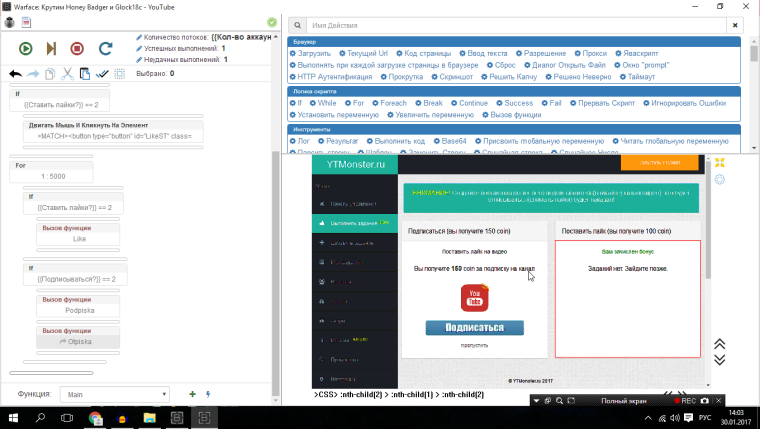This screenshot has height=429, width=760.
Task: Click the double-checkmark select all icon
Action: tap(102, 74)
